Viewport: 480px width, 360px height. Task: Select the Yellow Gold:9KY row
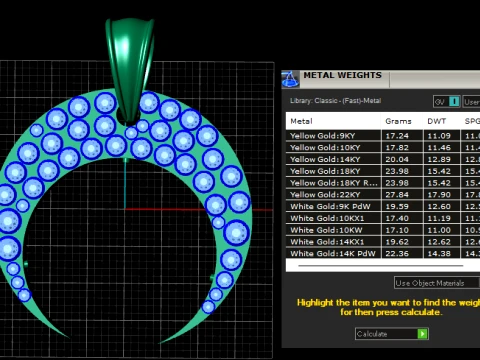click(383, 136)
